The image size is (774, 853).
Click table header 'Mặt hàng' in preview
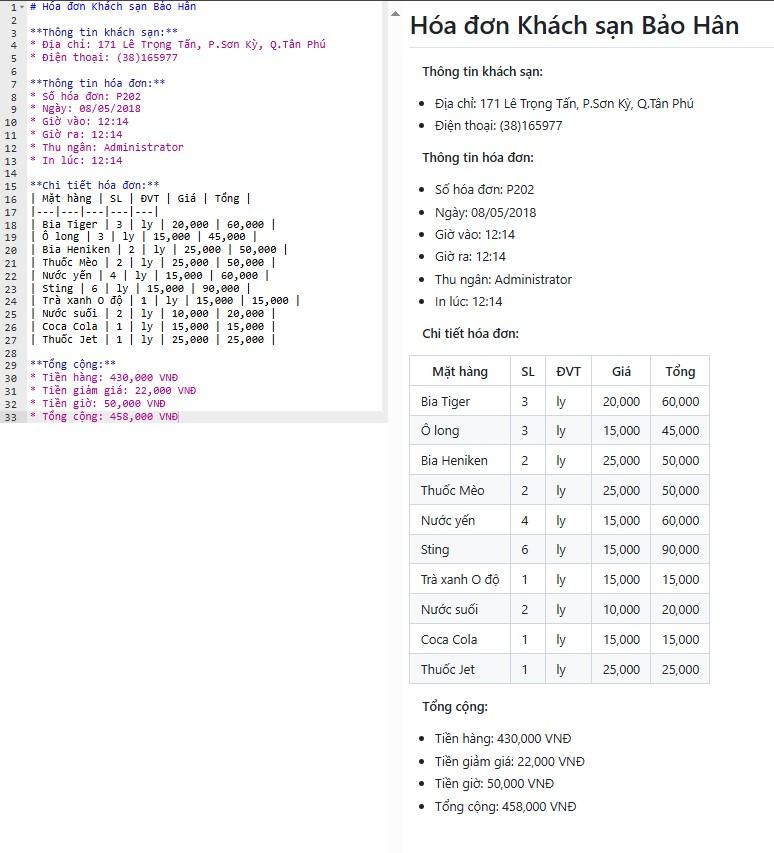460,372
